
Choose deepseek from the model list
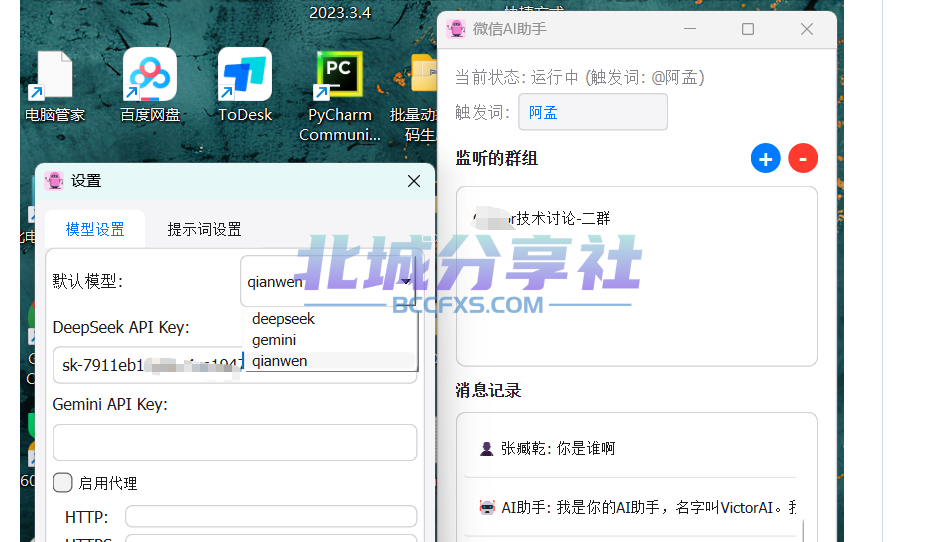pos(283,319)
